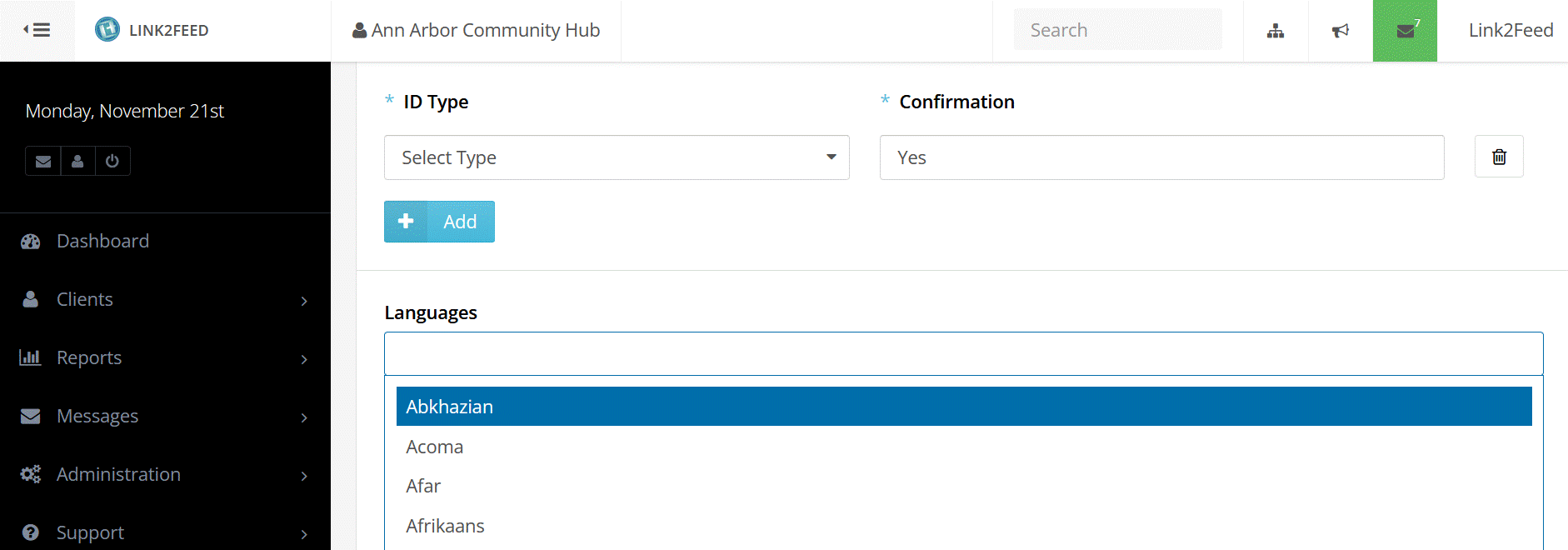Focus the Languages input box

click(x=963, y=354)
